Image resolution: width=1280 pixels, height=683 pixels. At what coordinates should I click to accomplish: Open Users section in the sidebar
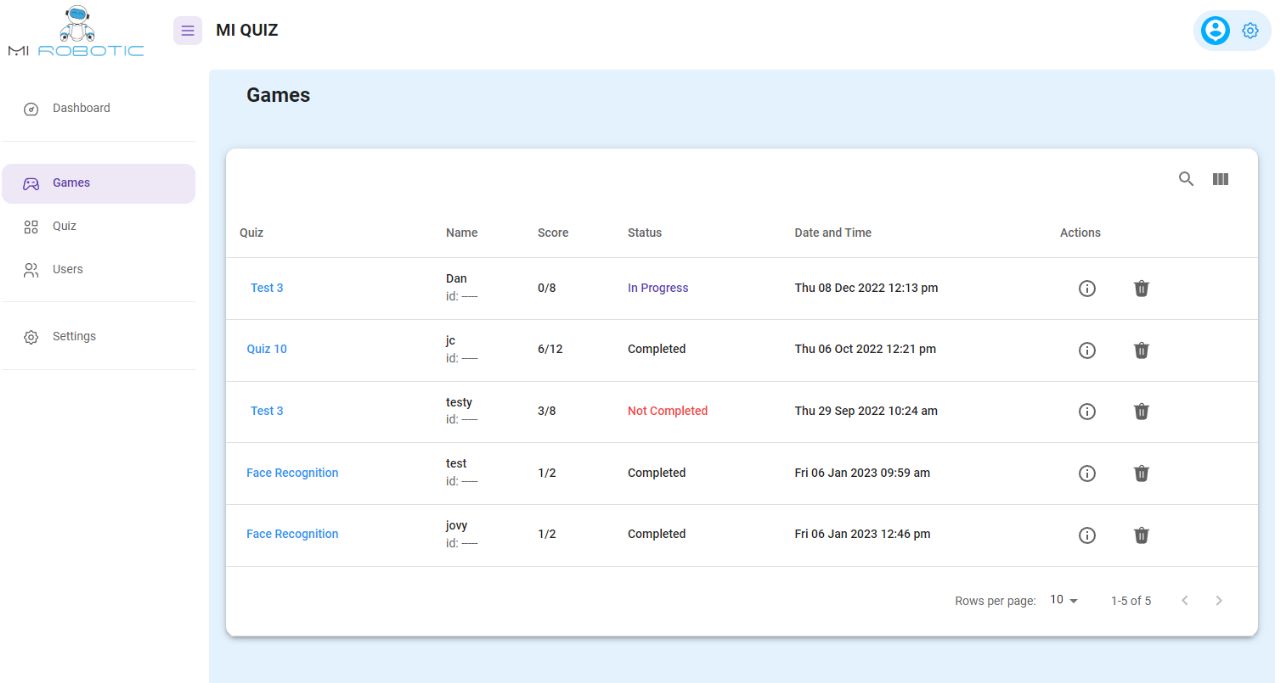(x=67, y=269)
